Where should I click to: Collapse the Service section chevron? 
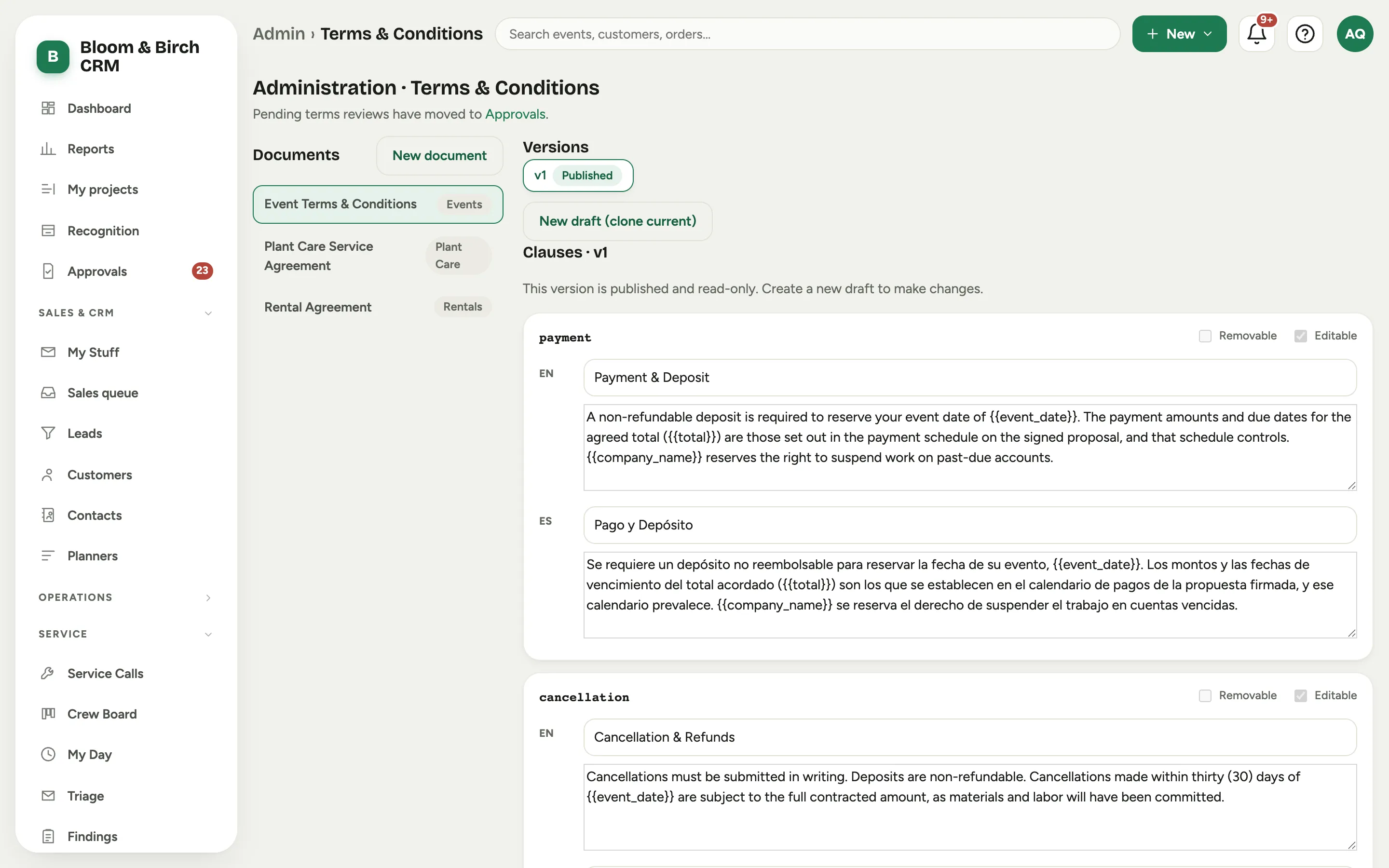click(208, 634)
